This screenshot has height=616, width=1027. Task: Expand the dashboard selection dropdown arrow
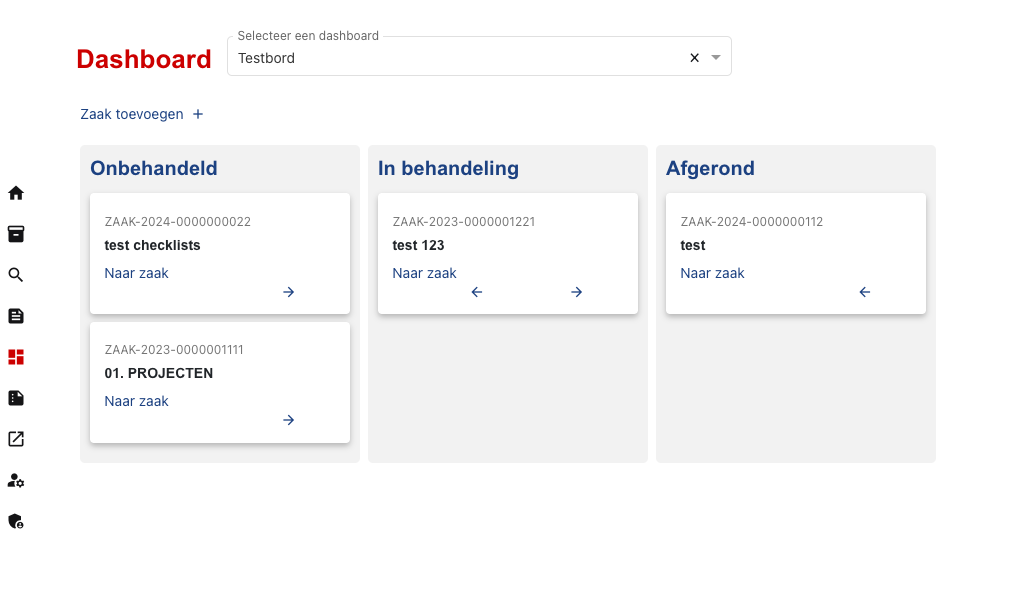pos(716,58)
